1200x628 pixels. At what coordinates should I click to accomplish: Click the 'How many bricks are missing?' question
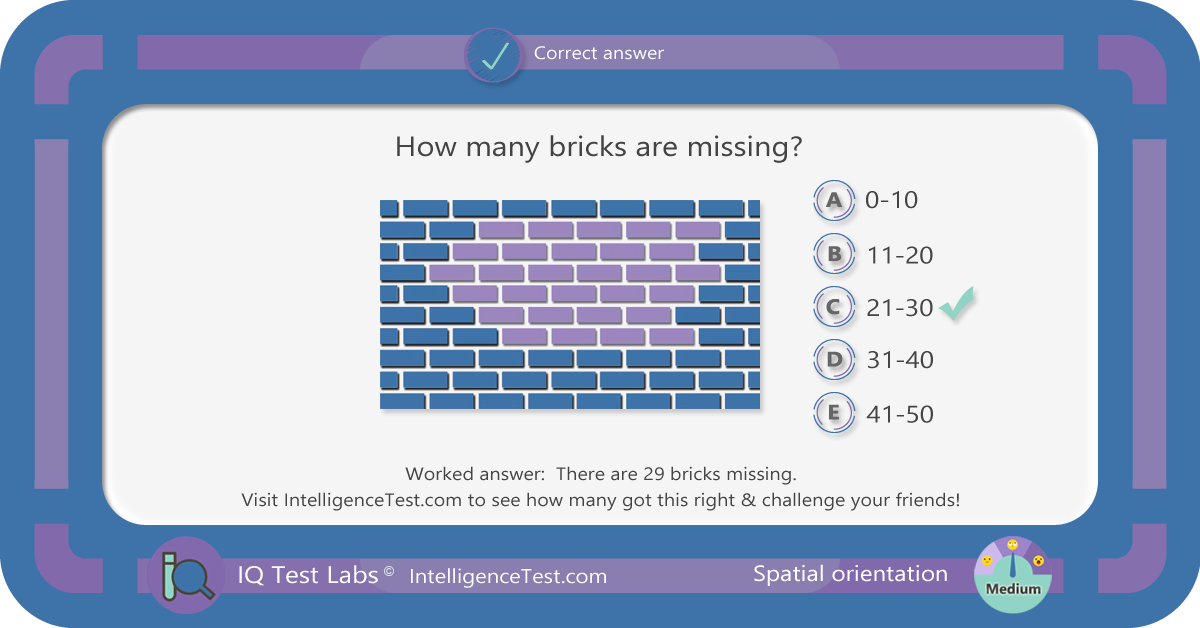pyautogui.click(x=599, y=148)
